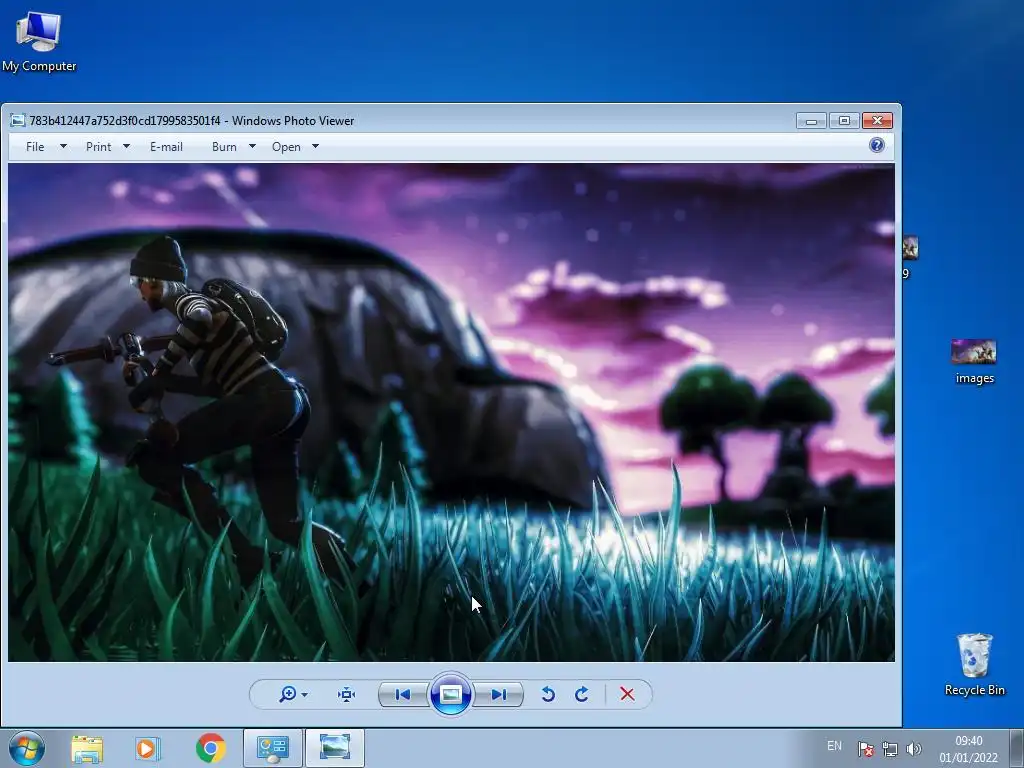Click the Show desktop strip
Viewport: 1024px width, 768px height.
click(x=1016, y=748)
